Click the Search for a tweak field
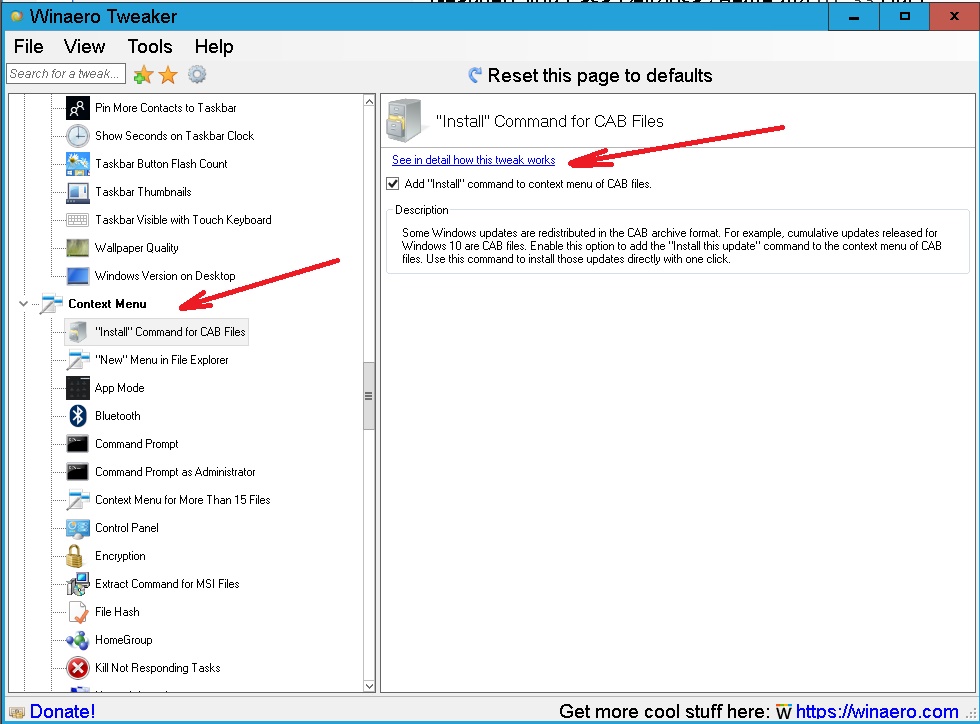This screenshot has width=980, height=724. [x=66, y=74]
